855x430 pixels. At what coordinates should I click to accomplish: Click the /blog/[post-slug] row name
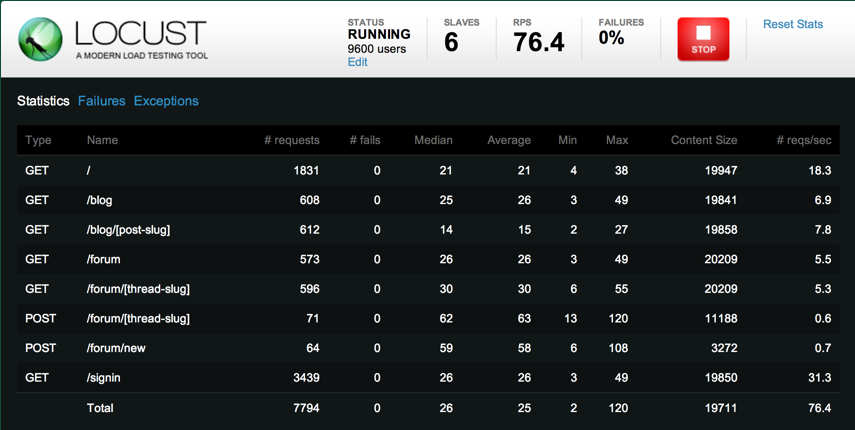click(x=128, y=230)
